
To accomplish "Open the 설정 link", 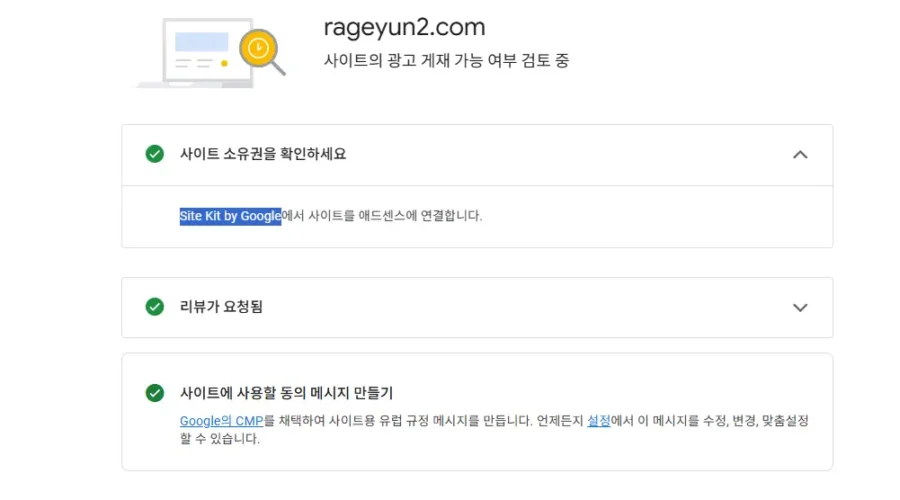I will (x=599, y=421).
